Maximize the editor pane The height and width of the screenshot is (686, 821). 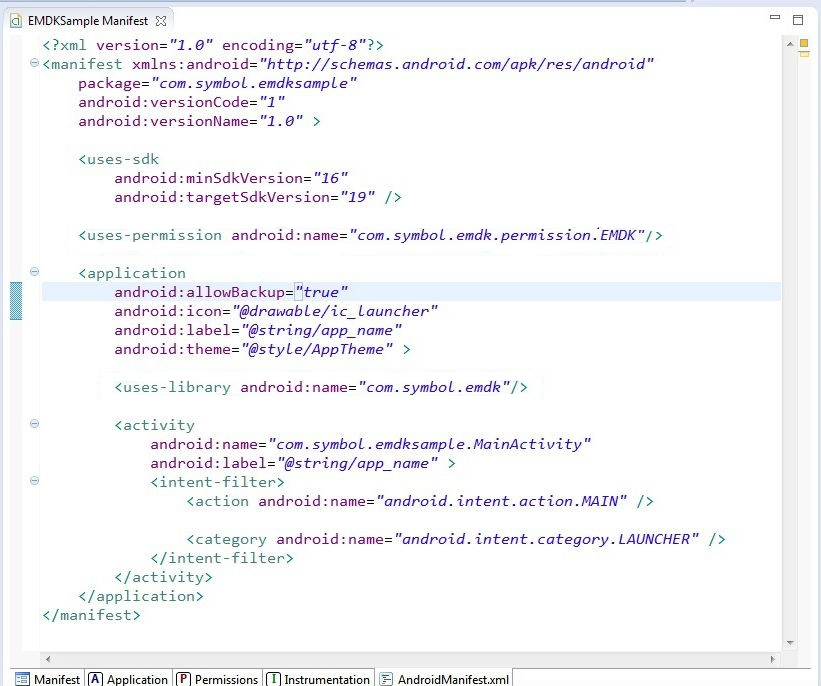(x=798, y=19)
